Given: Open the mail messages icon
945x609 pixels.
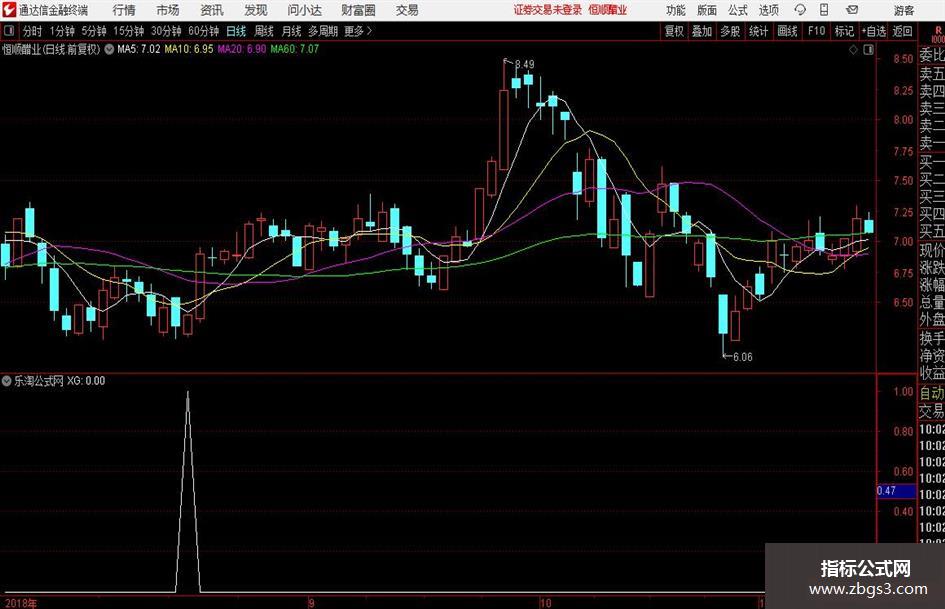Looking at the screenshot, I should 852,10.
